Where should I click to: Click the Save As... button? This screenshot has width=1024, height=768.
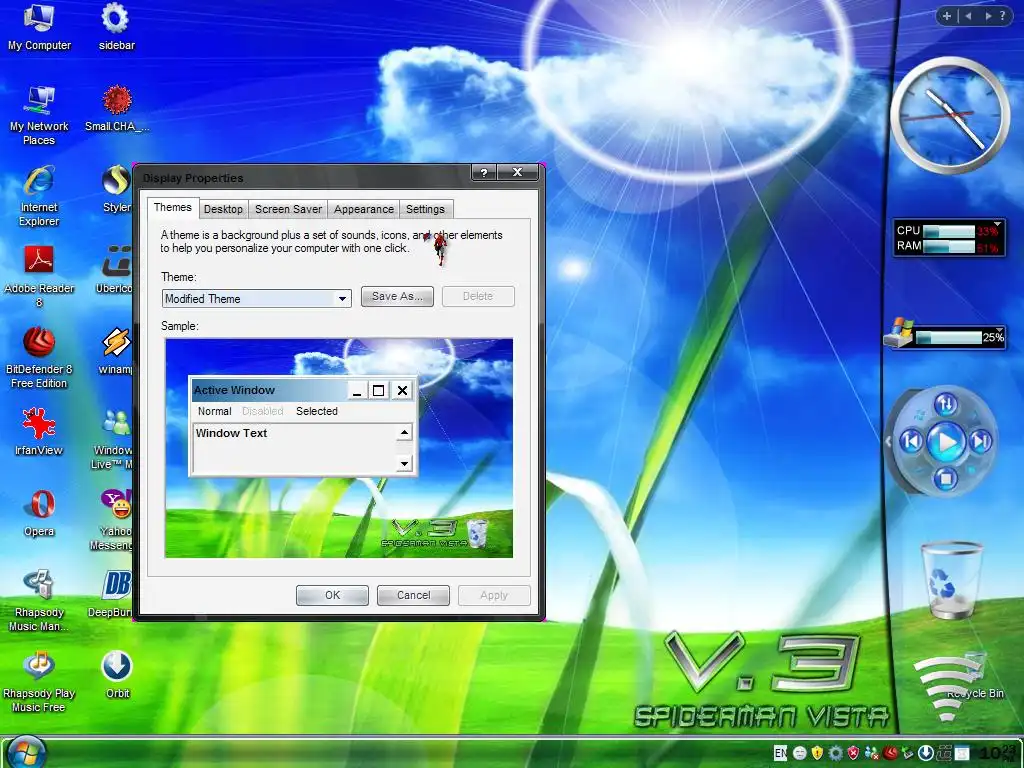pos(397,296)
